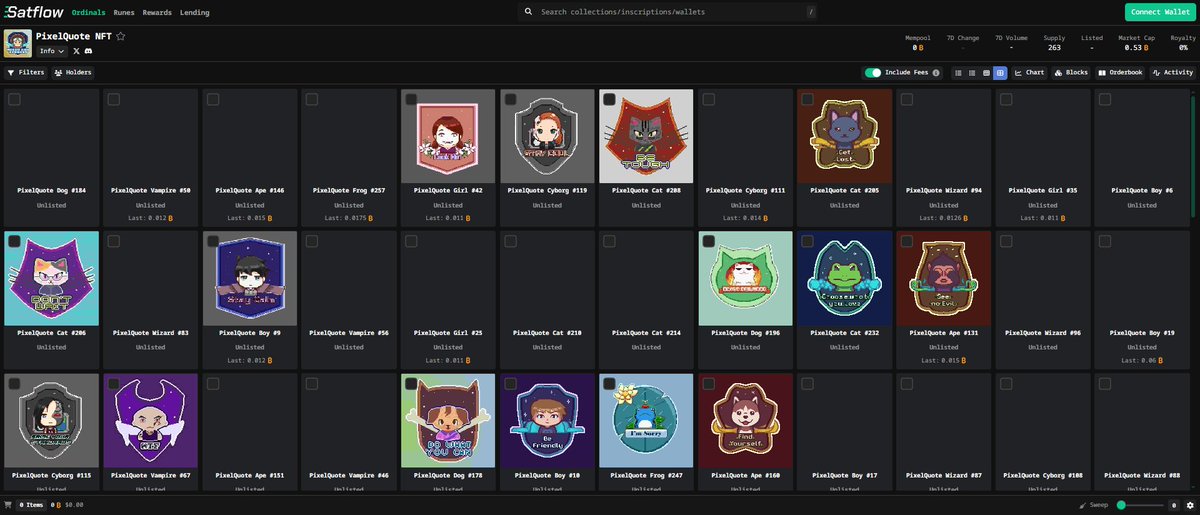Open the collection's X (Twitter) link

(77, 51)
